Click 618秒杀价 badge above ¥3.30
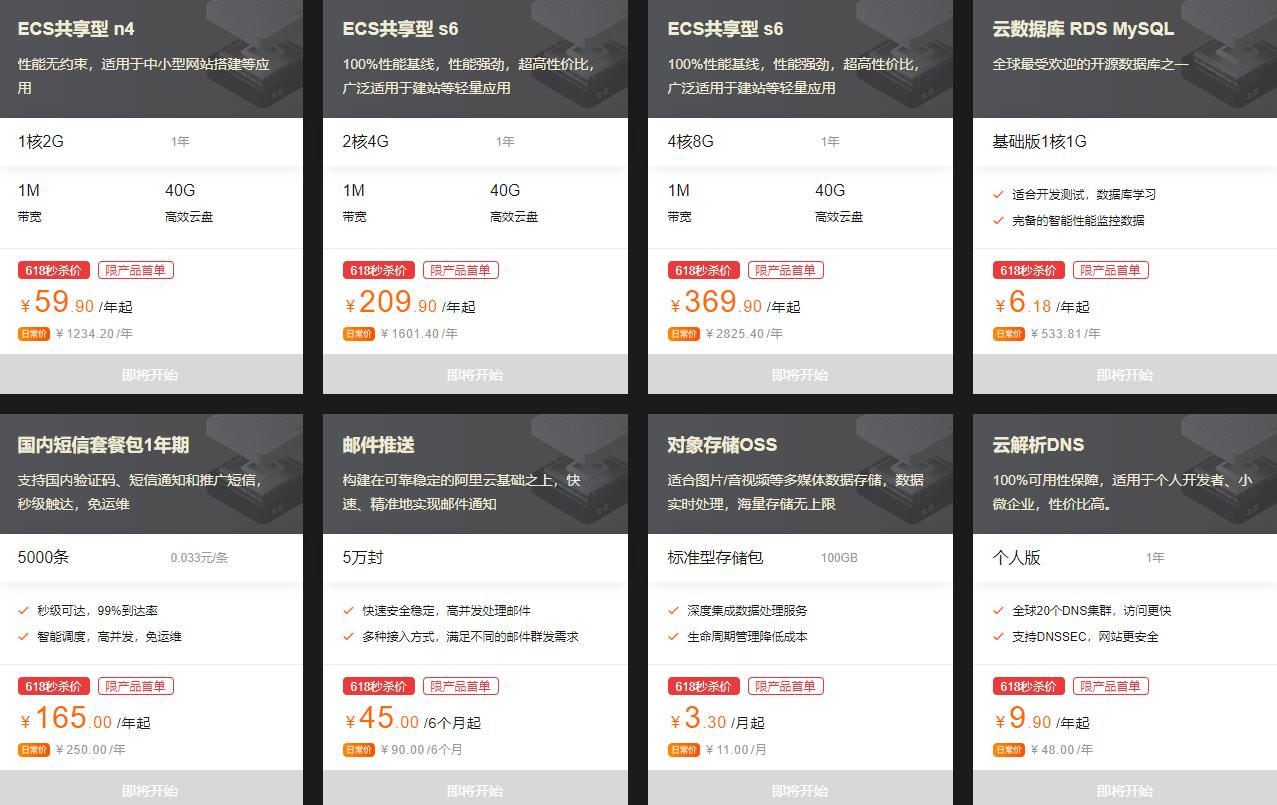This screenshot has width=1277, height=805. click(704, 686)
